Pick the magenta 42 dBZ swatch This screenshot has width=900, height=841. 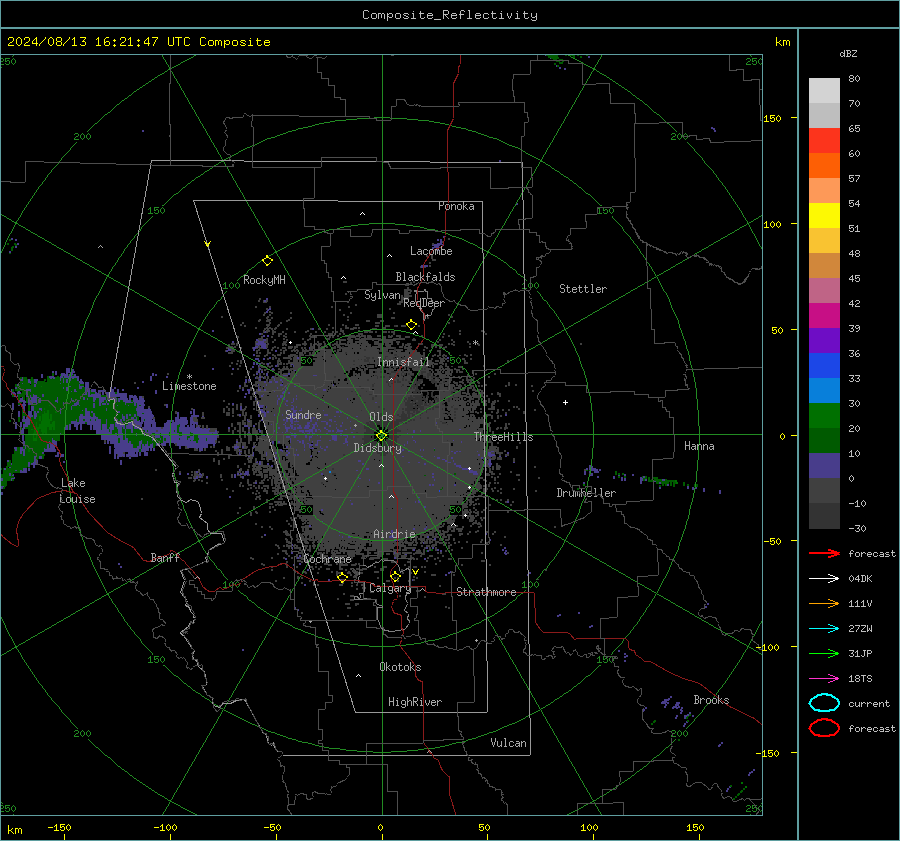pos(824,315)
